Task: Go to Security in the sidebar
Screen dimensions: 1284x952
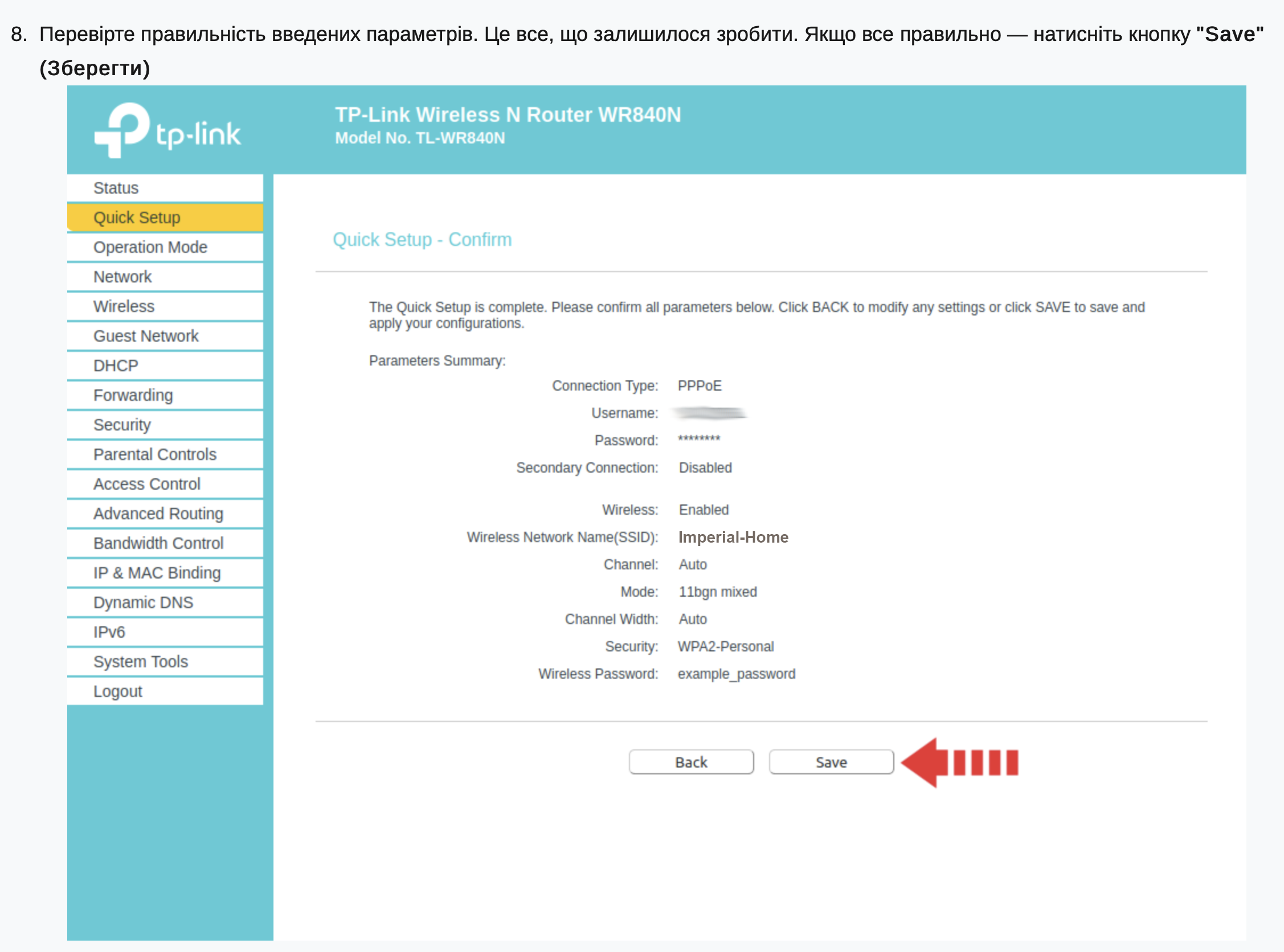Action: click(x=122, y=425)
